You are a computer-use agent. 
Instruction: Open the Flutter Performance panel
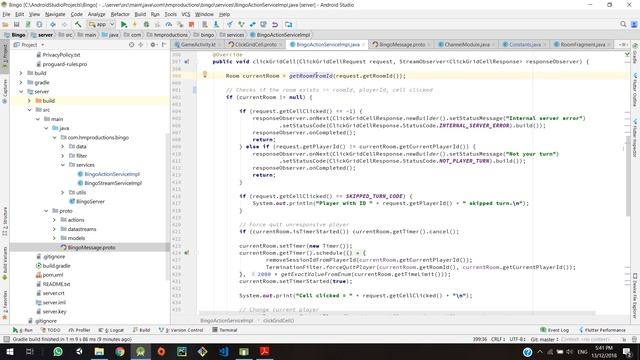(602, 330)
